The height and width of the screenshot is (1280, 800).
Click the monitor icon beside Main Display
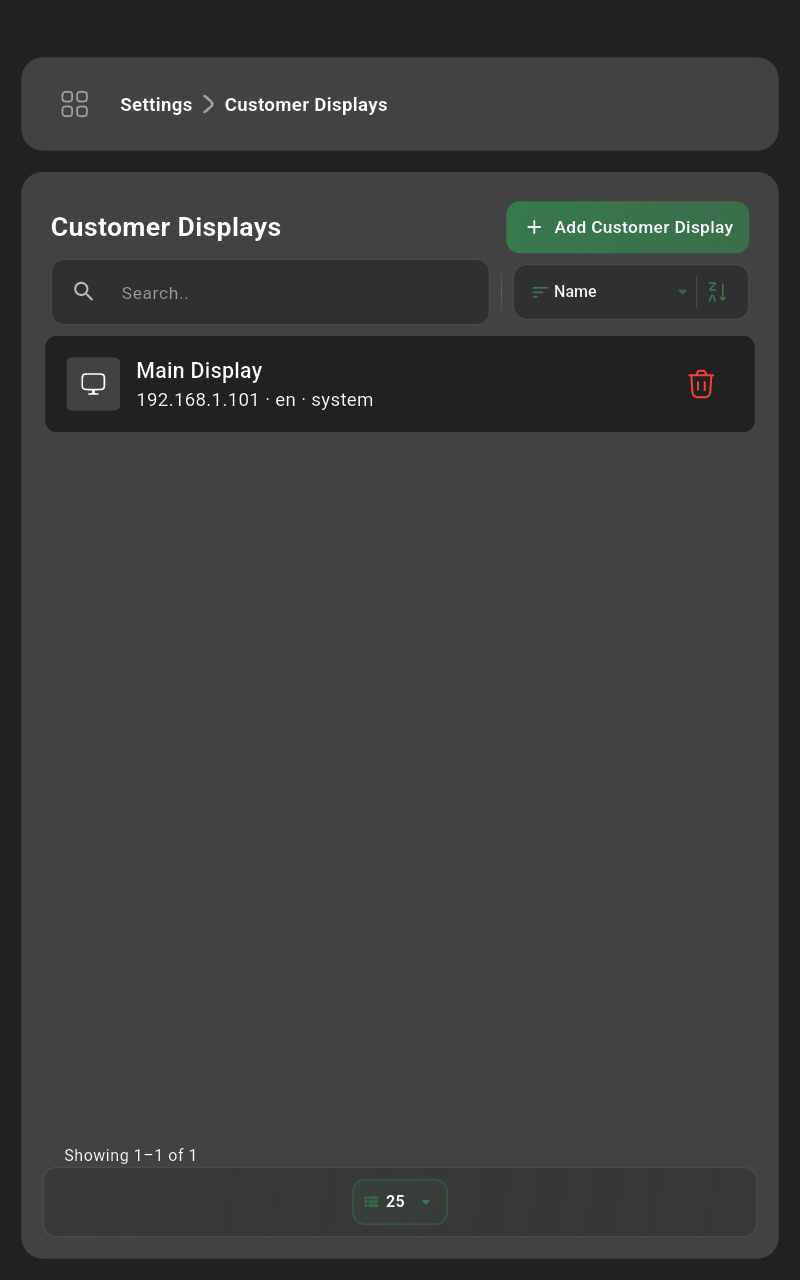pos(93,384)
